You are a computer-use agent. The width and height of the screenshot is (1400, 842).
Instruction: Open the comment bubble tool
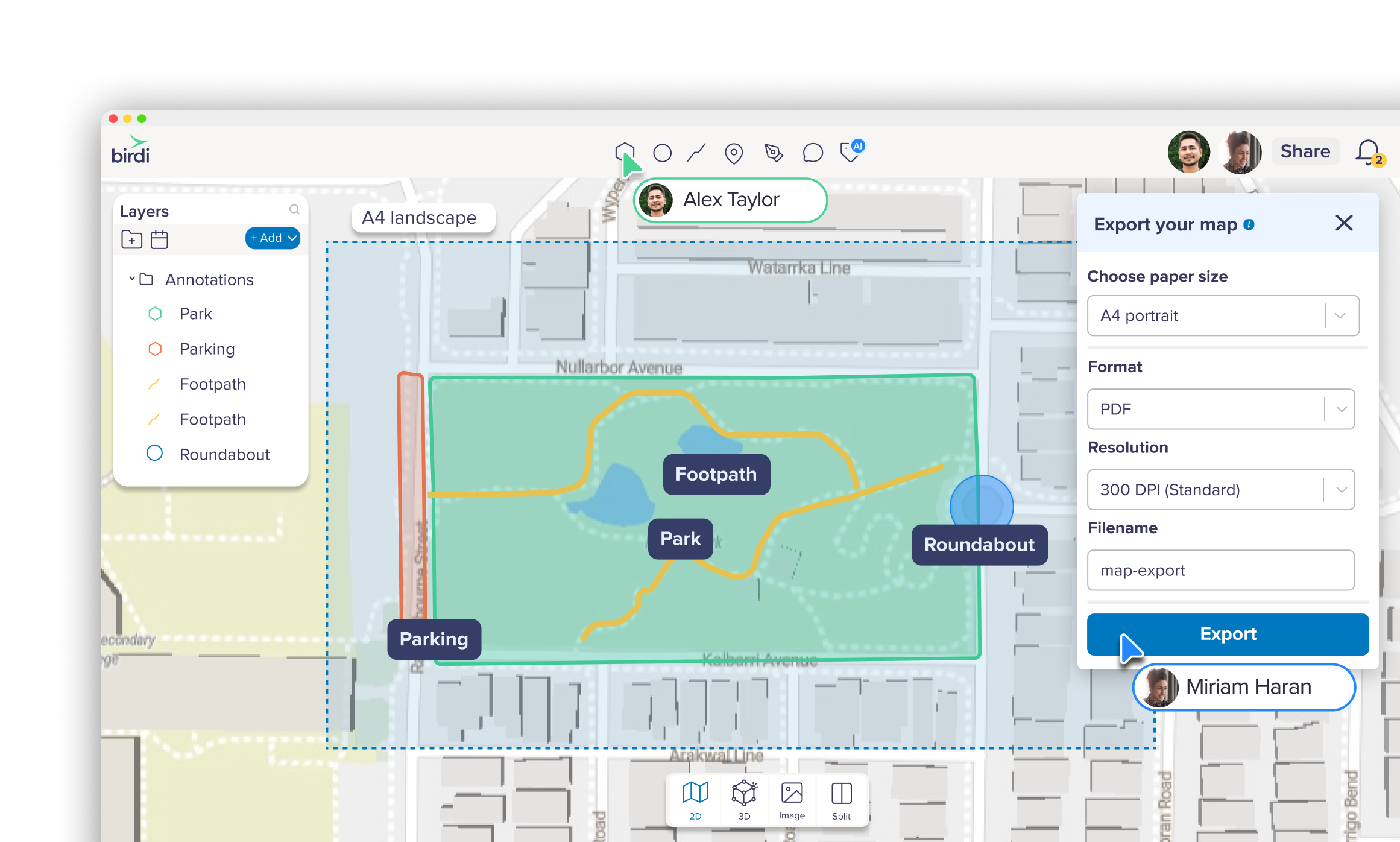[812, 153]
